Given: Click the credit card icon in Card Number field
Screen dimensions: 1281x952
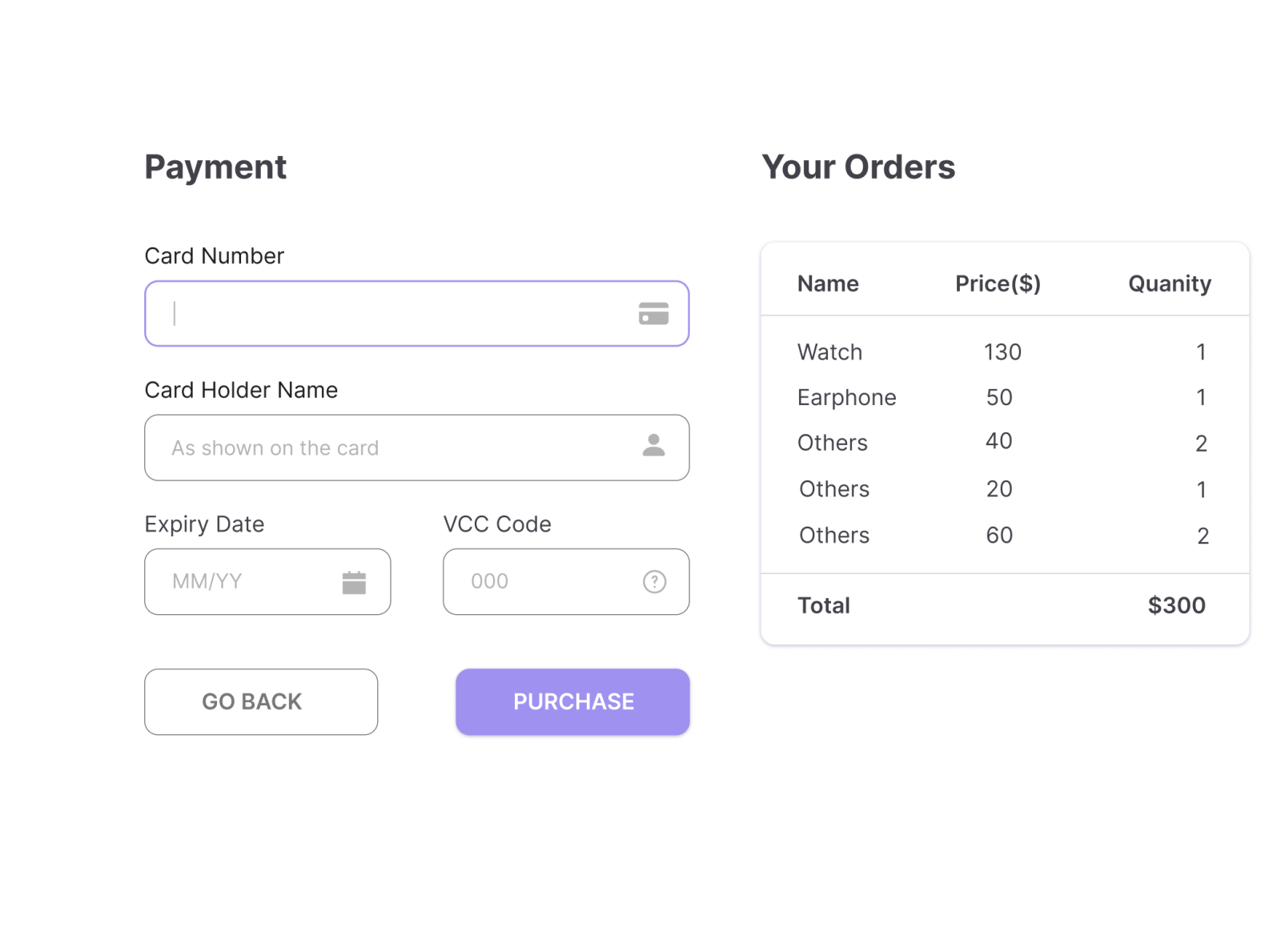Looking at the screenshot, I should point(653,314).
